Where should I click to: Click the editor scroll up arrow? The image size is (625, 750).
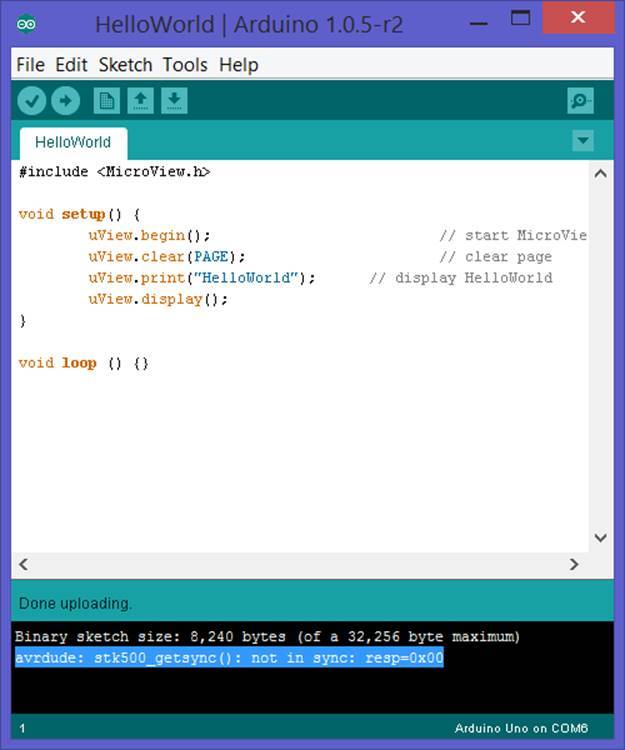(x=601, y=174)
